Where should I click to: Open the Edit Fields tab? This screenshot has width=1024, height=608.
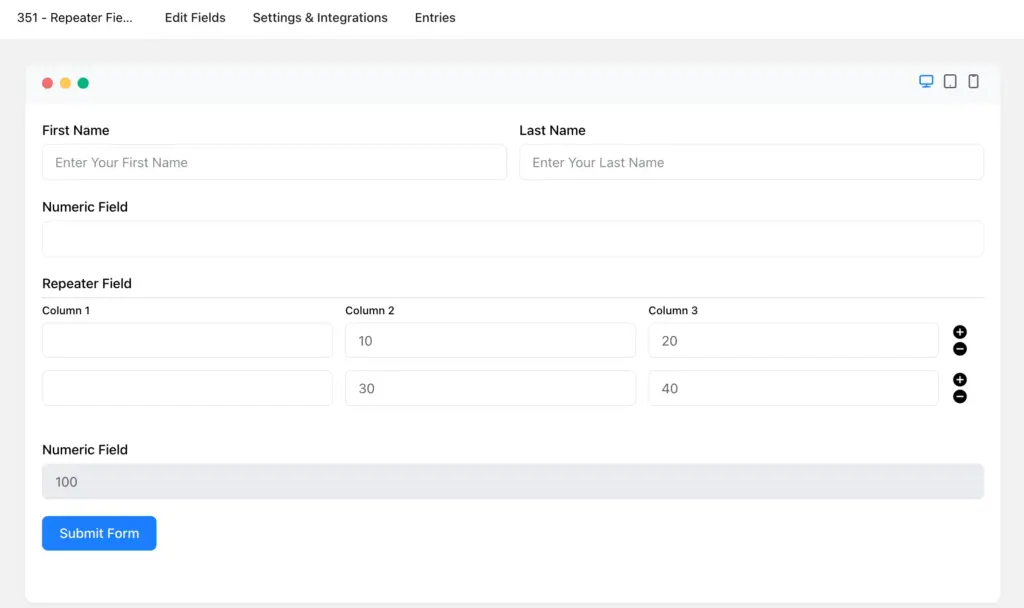[195, 18]
